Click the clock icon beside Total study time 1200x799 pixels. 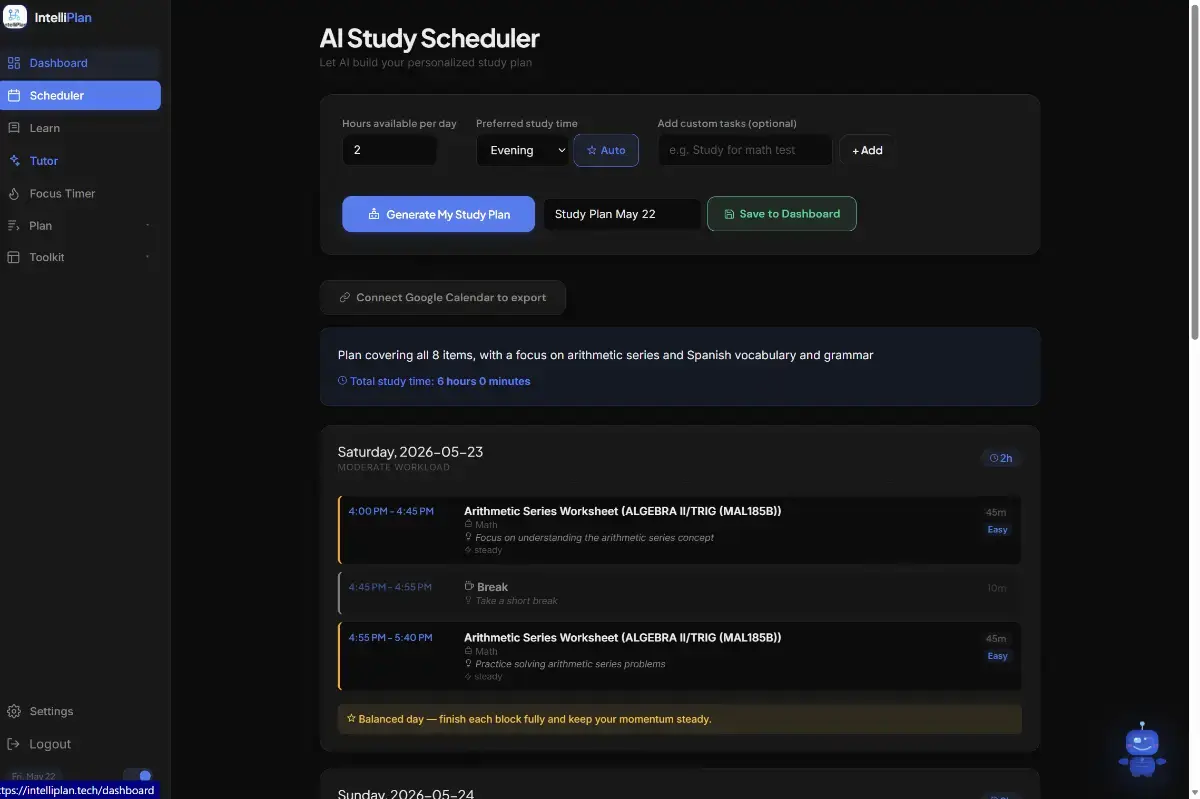343,381
